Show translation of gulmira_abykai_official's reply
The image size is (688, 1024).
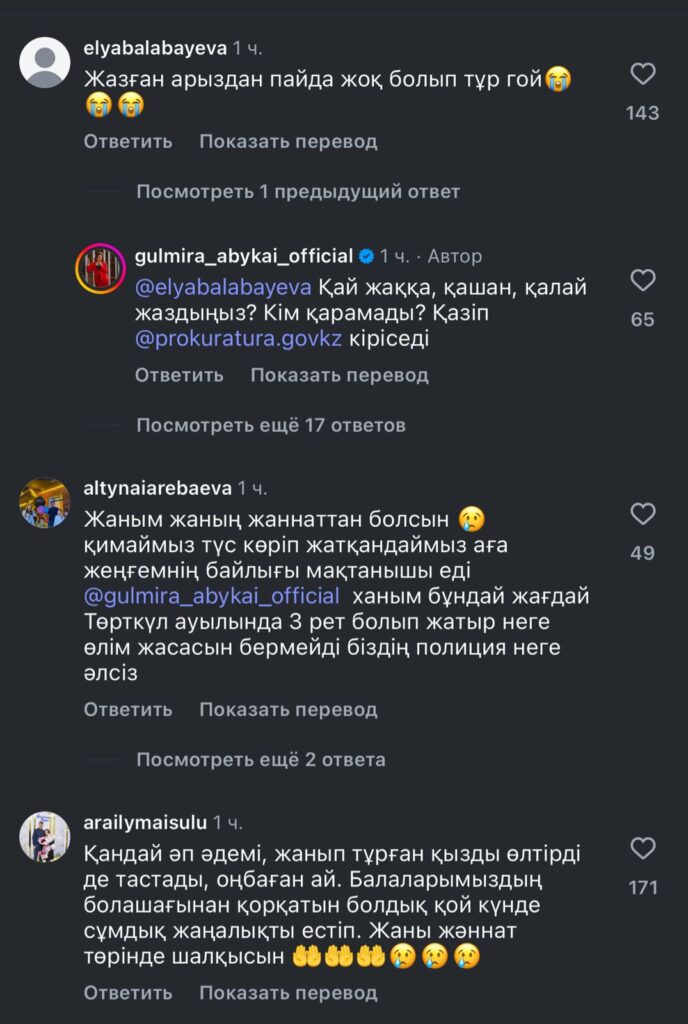[339, 375]
